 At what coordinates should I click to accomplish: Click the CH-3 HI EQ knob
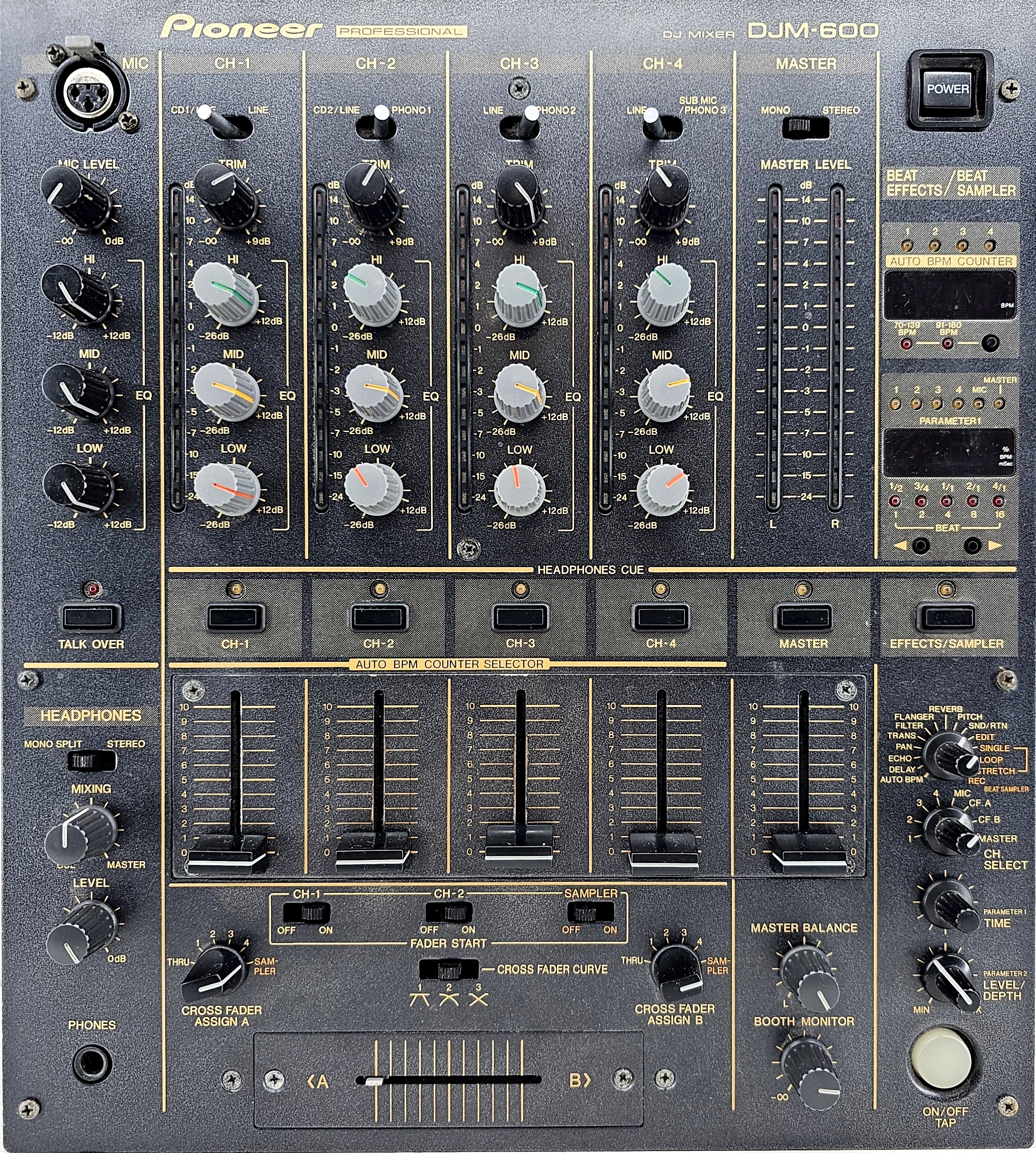[520, 295]
